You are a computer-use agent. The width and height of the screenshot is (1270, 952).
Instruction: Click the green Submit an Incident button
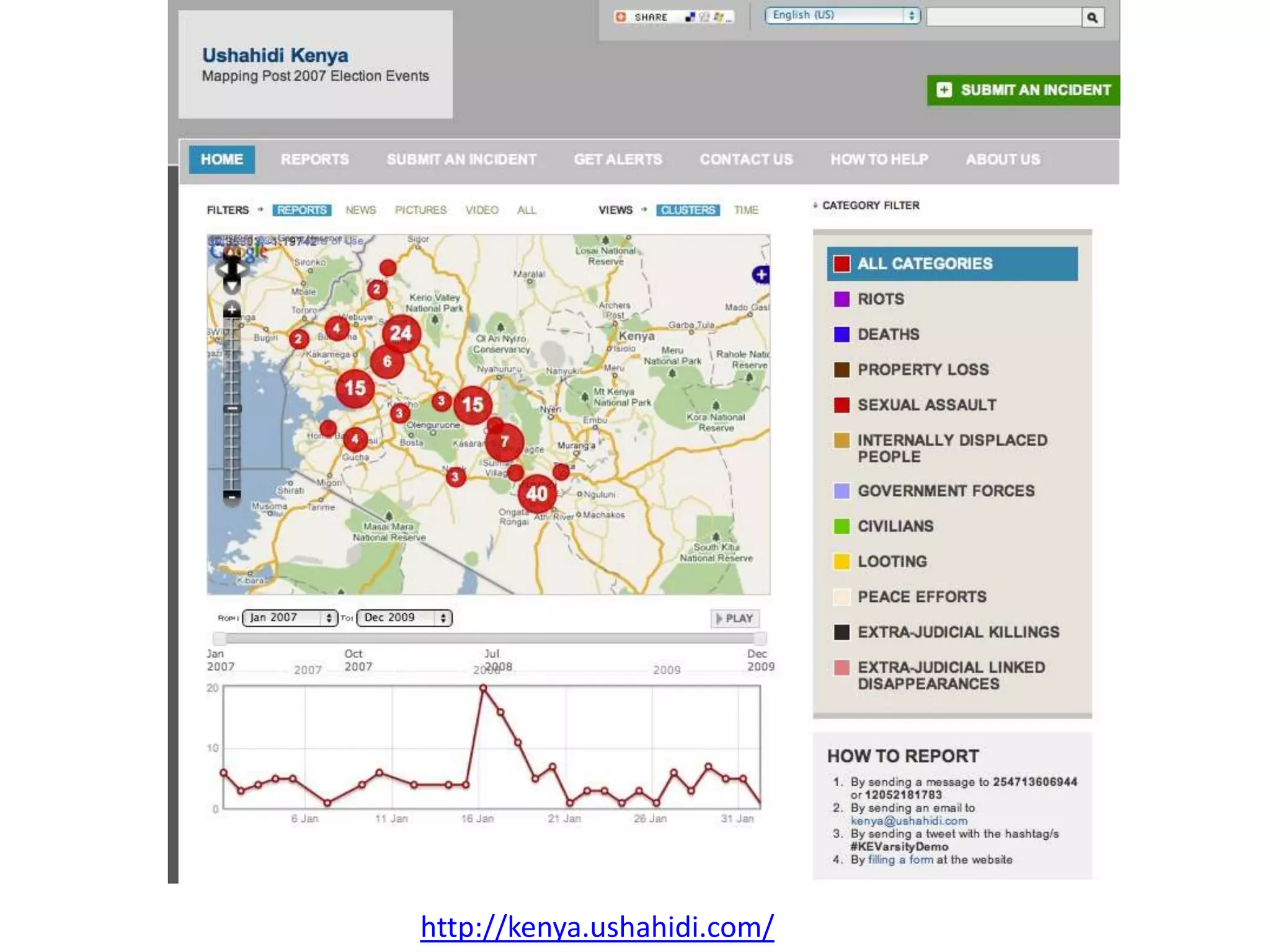pos(1023,90)
